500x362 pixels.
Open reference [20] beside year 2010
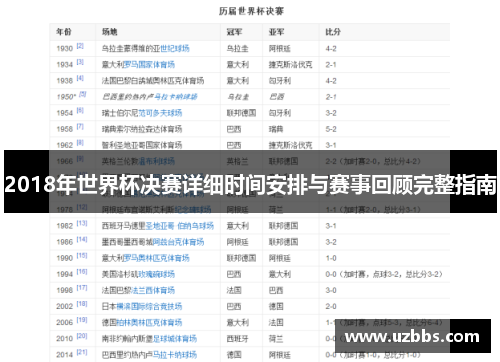(x=82, y=336)
